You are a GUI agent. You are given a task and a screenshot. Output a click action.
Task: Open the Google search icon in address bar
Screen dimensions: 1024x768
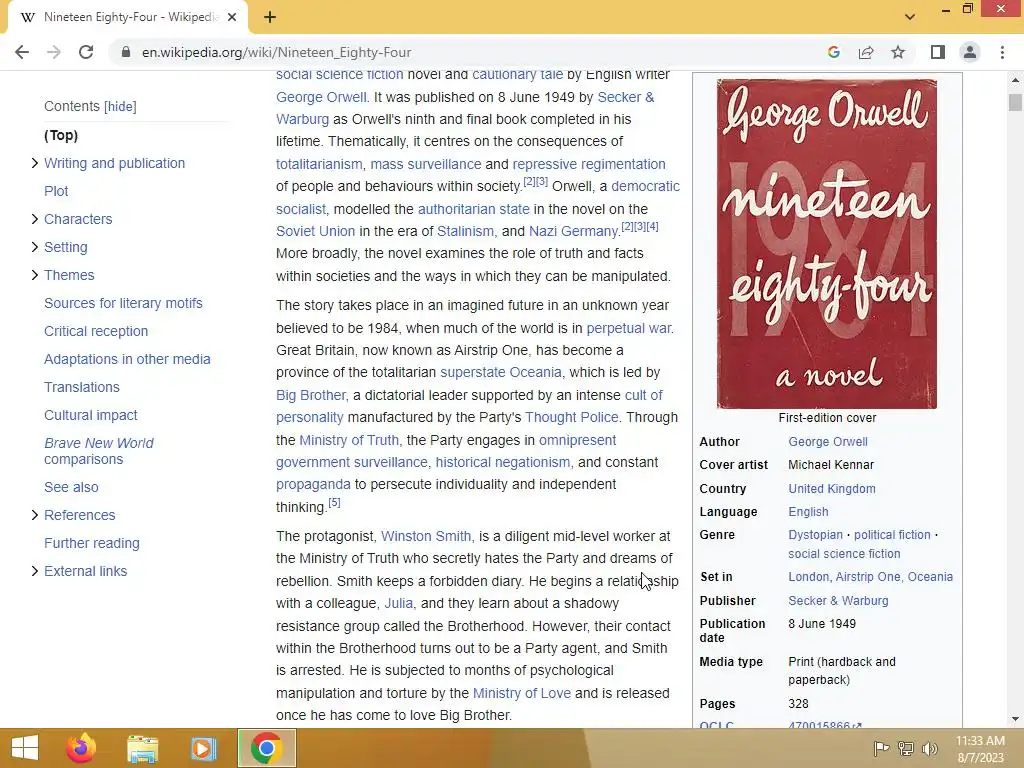pyautogui.click(x=833, y=52)
